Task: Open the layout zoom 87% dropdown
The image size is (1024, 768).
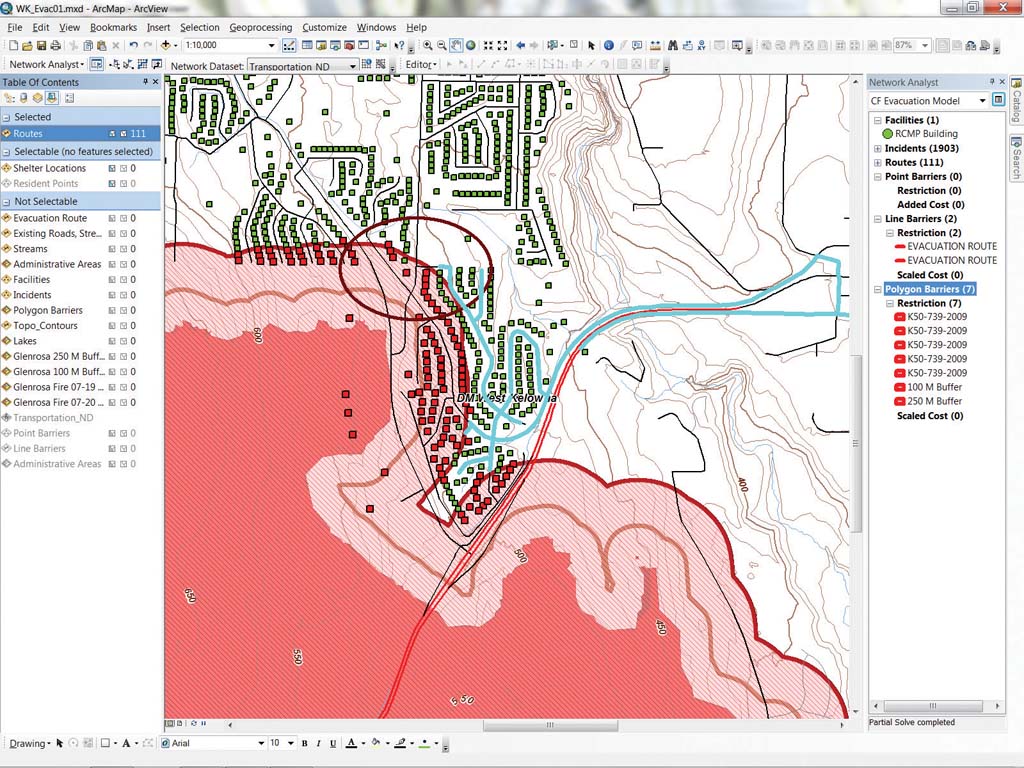Action: pos(925,46)
